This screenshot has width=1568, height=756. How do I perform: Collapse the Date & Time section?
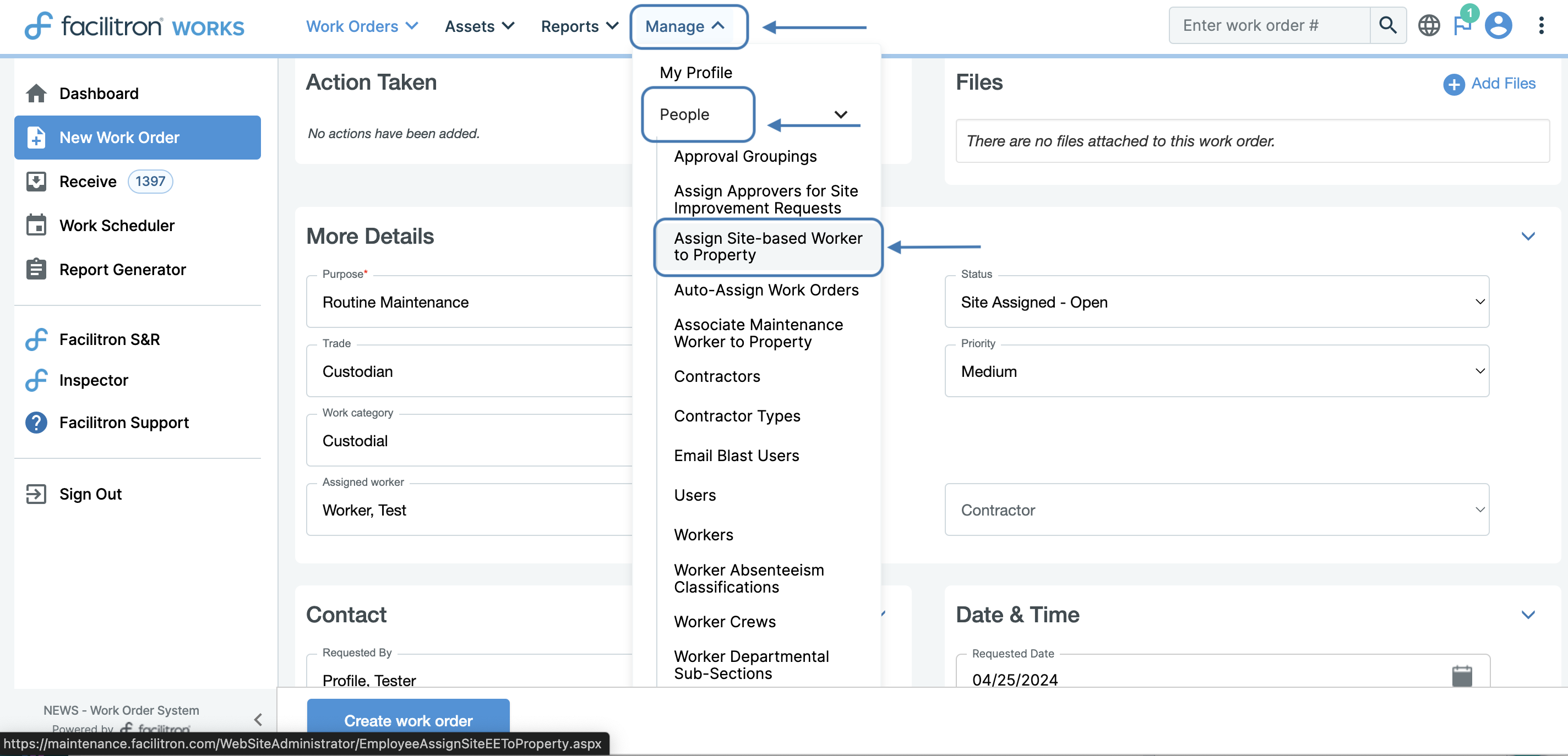tap(1527, 614)
